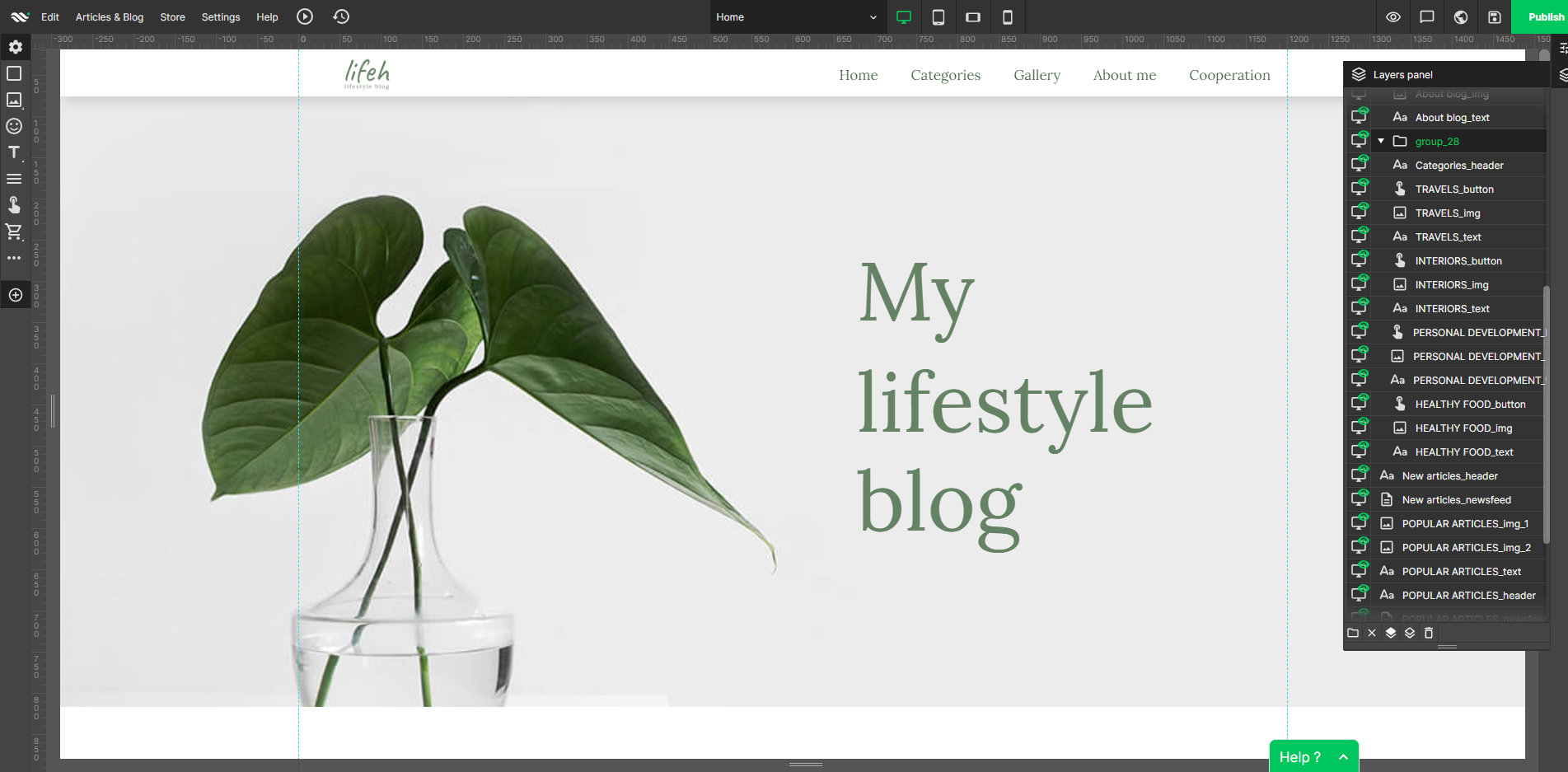This screenshot has width=1568, height=772.
Task: Open the Image tool in the left sidebar
Action: 14,100
